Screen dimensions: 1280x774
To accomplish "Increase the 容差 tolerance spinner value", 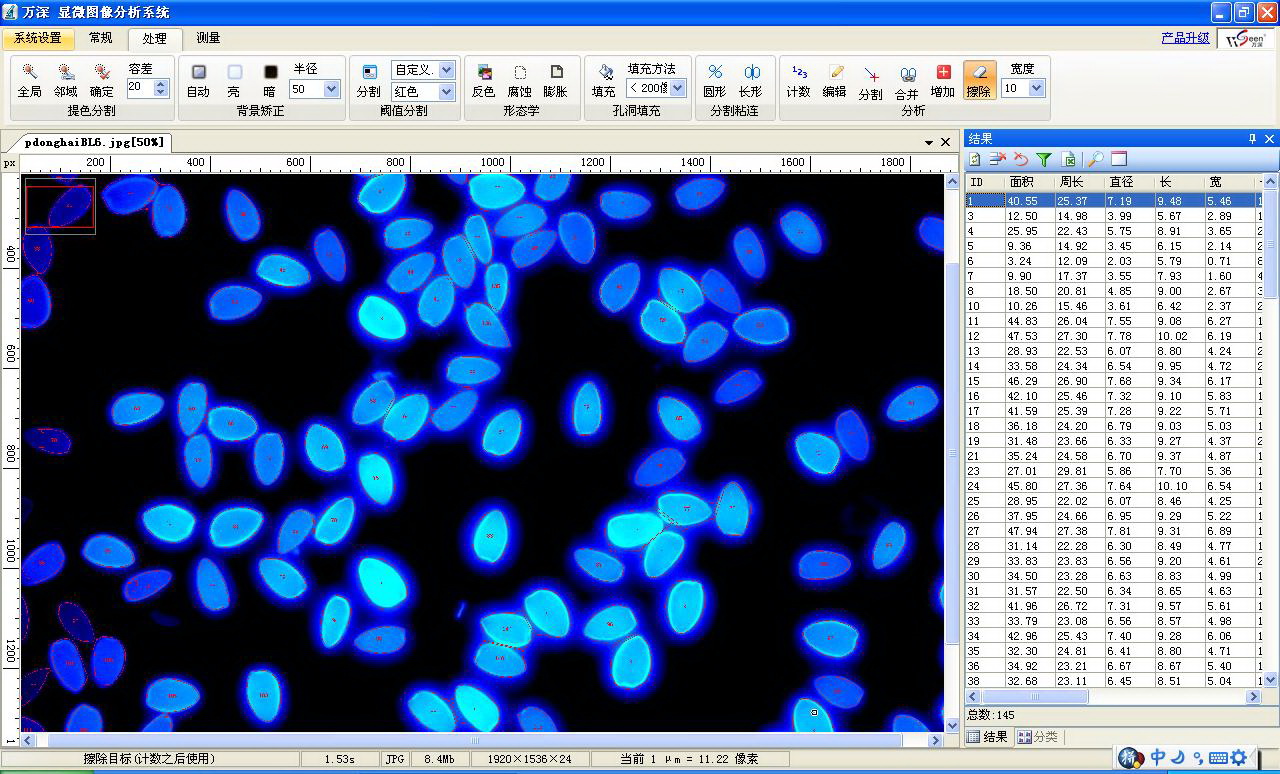I will point(162,83).
